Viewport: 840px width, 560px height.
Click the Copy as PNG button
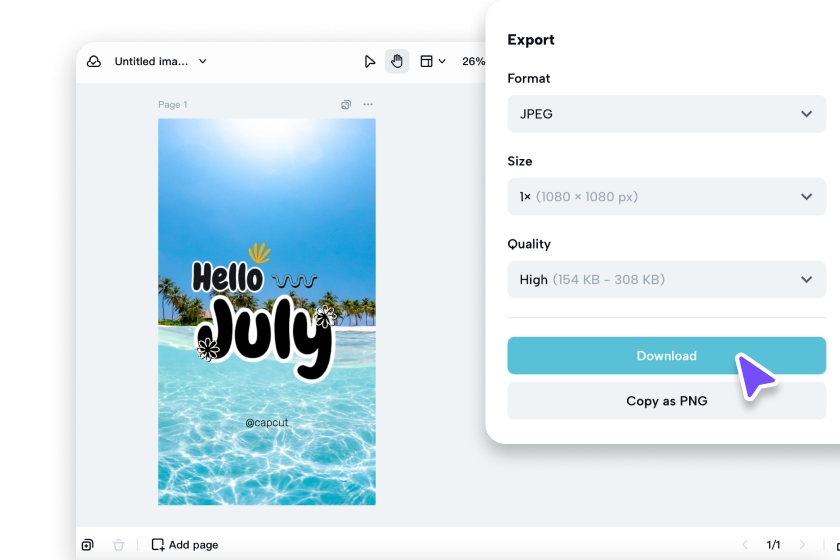coord(666,401)
